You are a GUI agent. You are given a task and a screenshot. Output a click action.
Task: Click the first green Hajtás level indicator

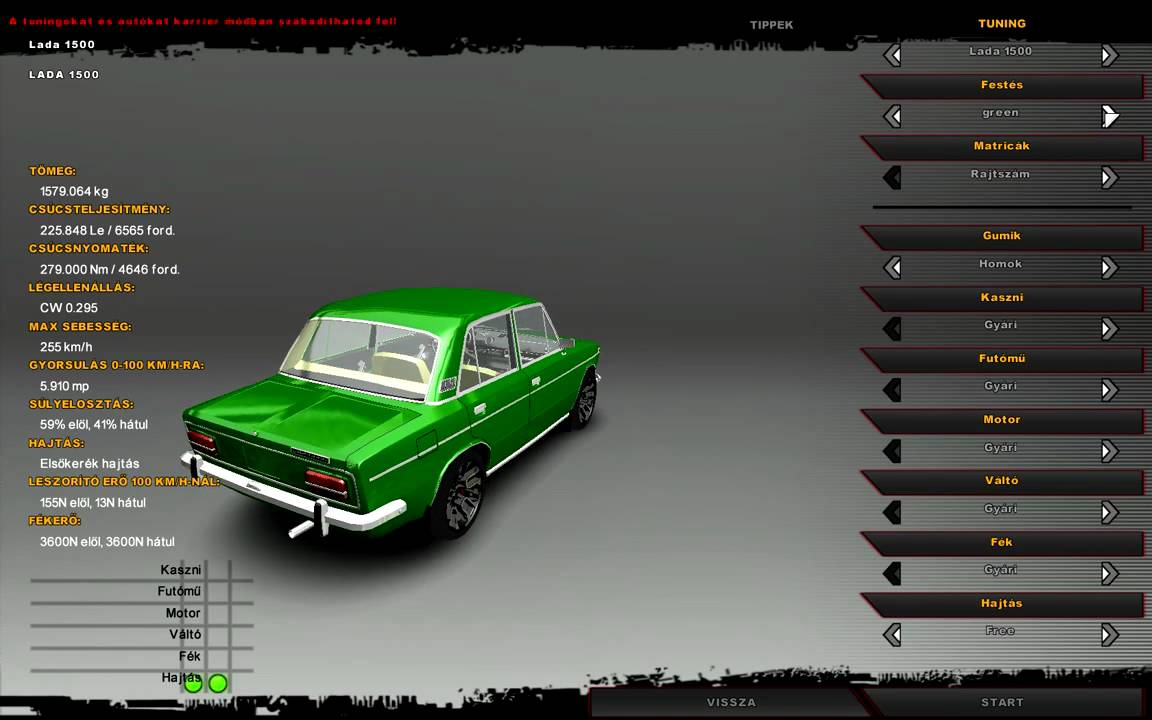point(193,684)
